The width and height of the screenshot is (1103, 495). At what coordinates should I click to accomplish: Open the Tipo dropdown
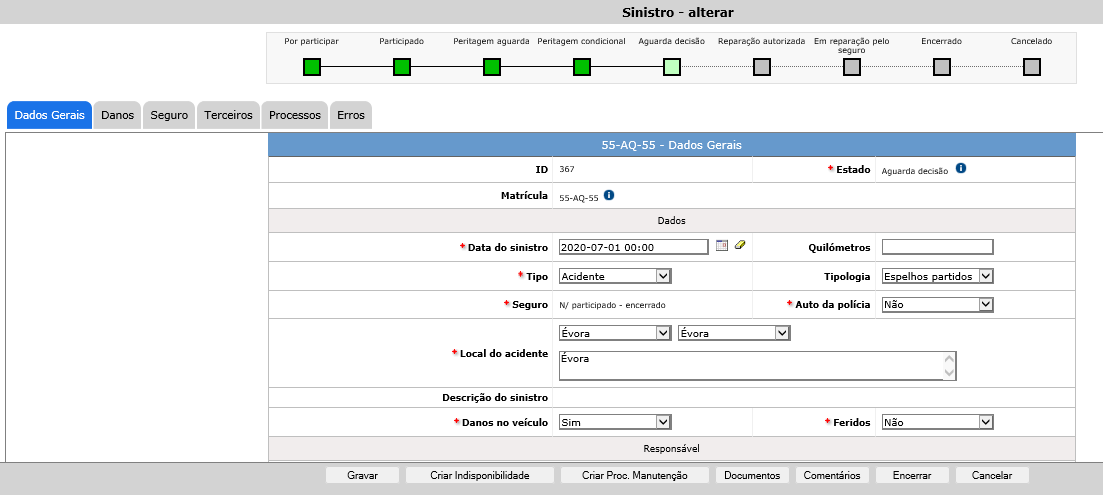(615, 276)
